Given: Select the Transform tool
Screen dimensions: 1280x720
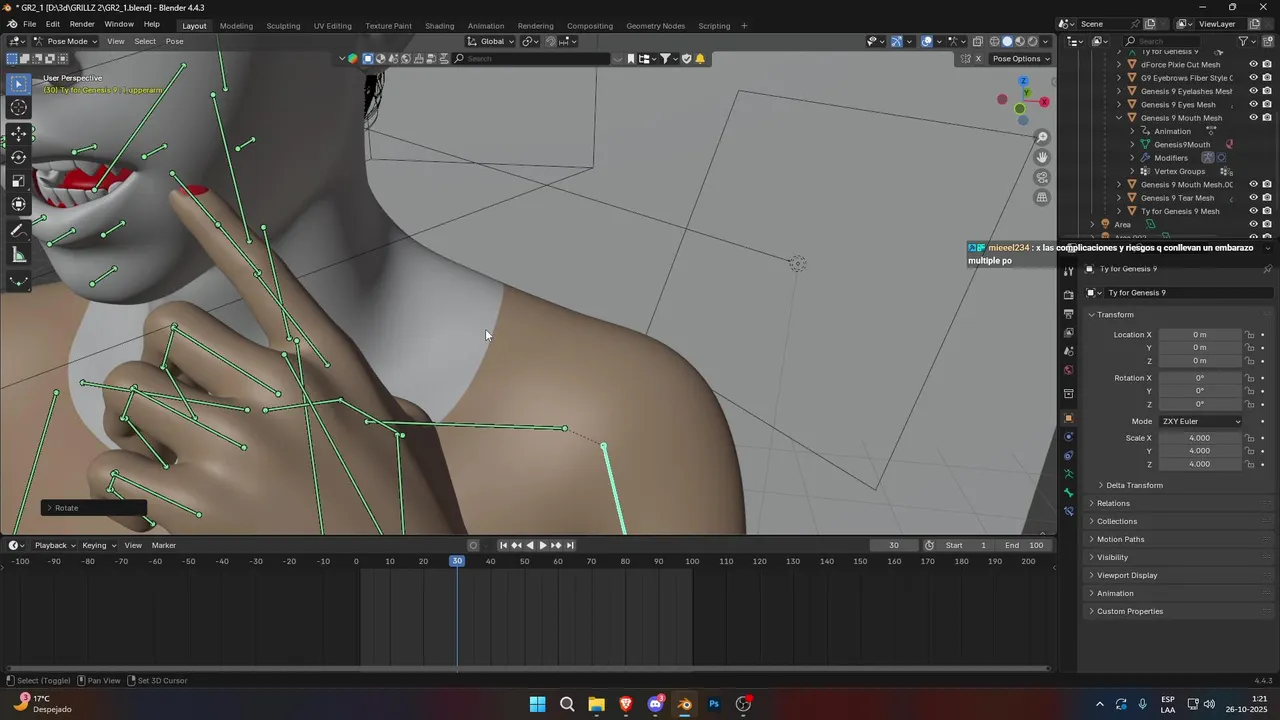Looking at the screenshot, I should (19, 205).
